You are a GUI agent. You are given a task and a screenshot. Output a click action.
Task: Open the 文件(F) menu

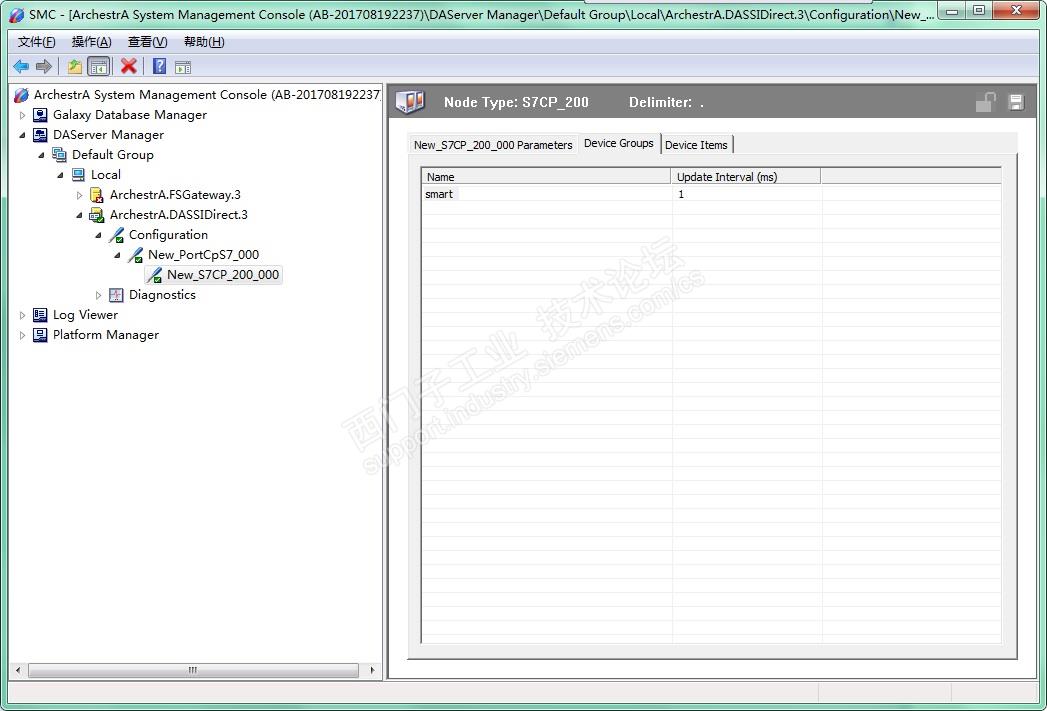37,42
